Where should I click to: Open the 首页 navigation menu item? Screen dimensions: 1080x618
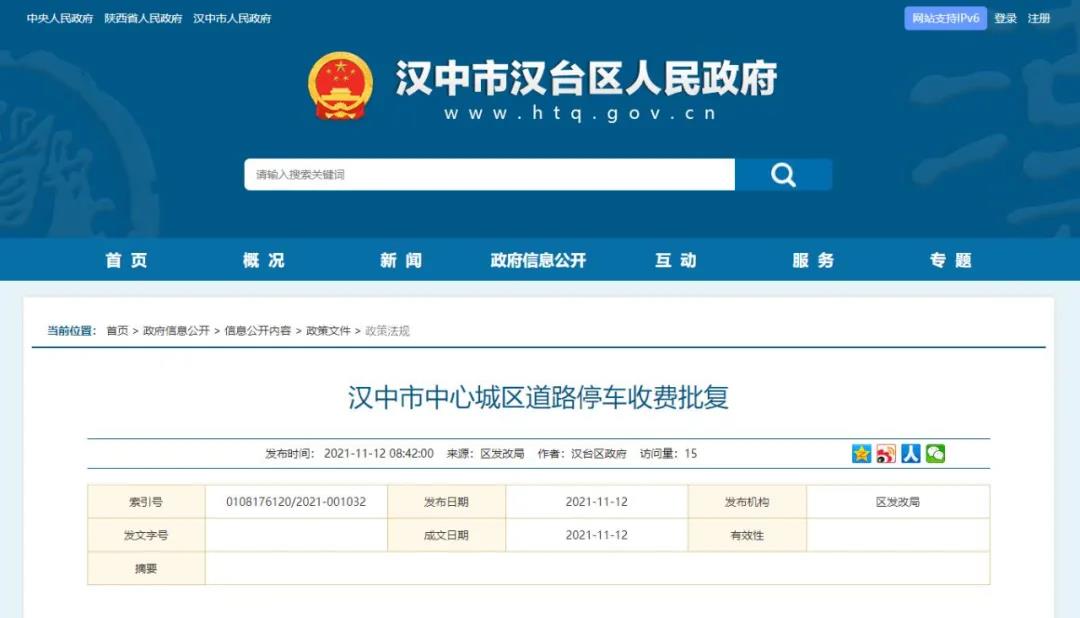[x=126, y=260]
